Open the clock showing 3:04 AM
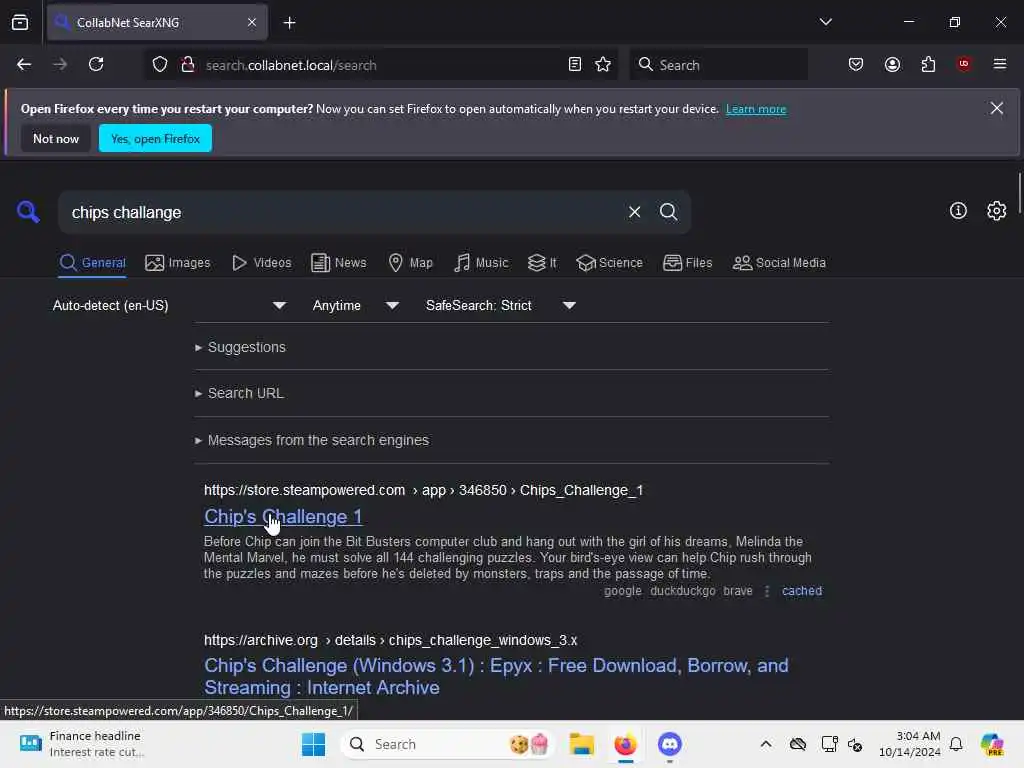This screenshot has height=768, width=1024. (x=910, y=744)
